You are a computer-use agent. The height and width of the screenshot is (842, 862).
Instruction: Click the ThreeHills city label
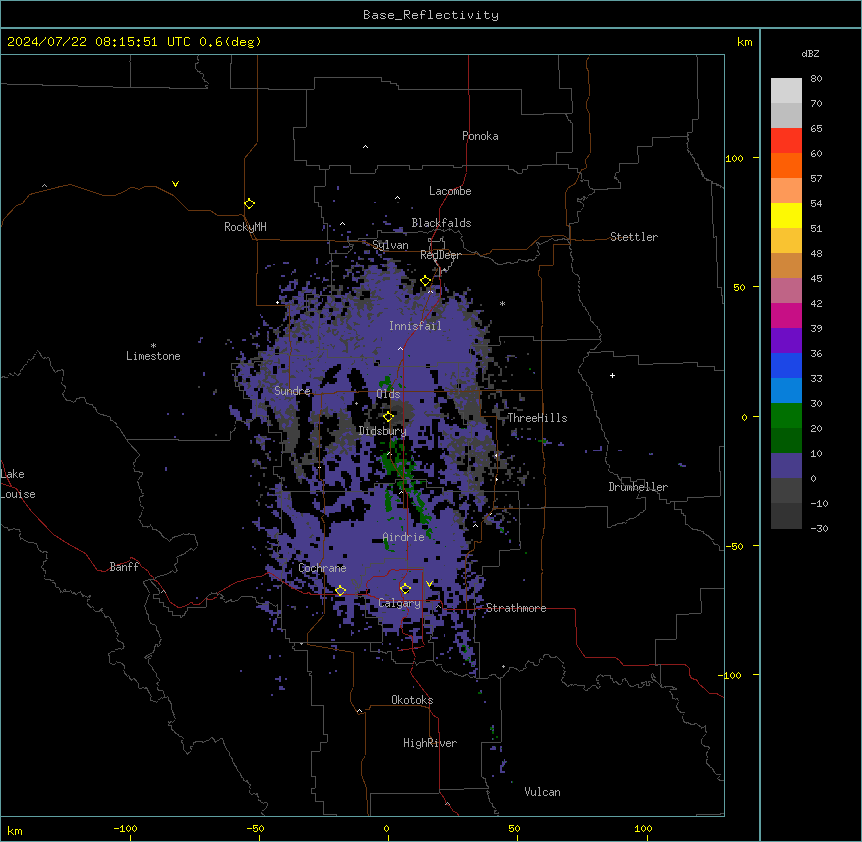click(x=537, y=418)
